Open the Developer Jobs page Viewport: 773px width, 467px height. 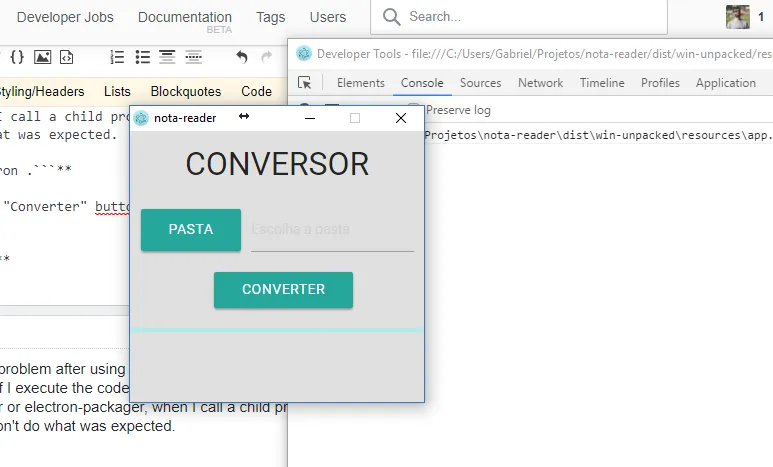tap(65, 17)
